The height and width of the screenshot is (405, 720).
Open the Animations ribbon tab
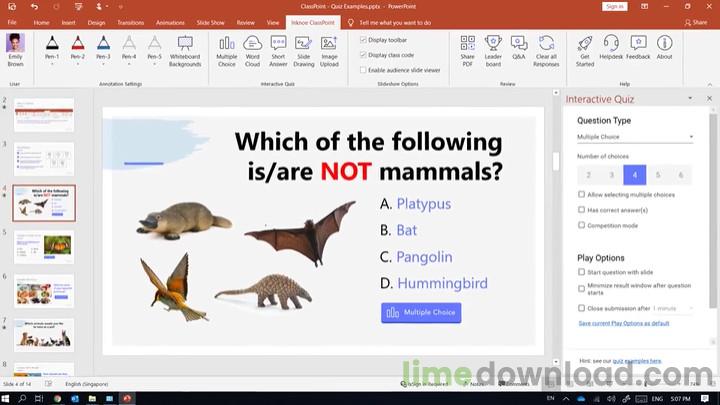(170, 22)
